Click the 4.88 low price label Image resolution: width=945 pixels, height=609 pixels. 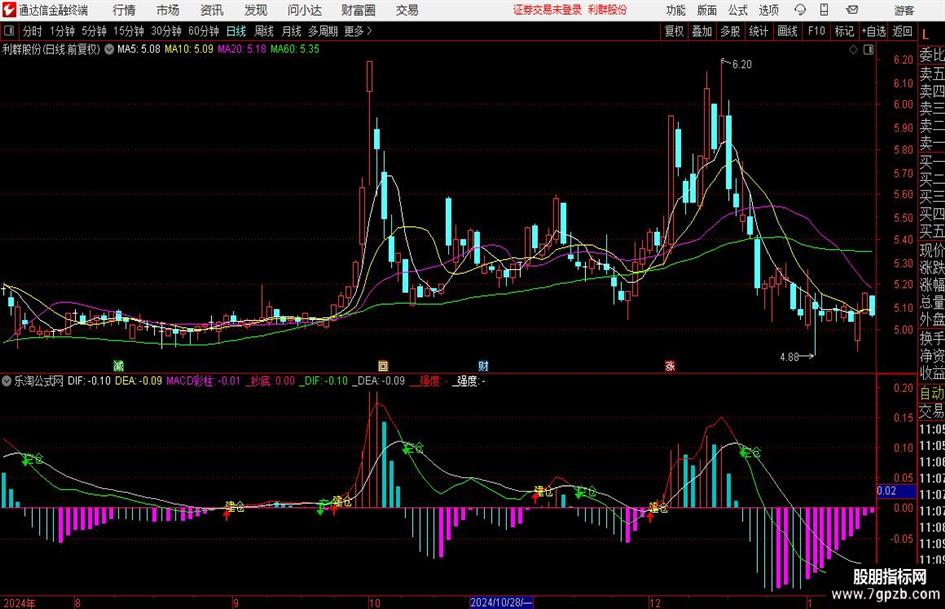click(x=789, y=357)
